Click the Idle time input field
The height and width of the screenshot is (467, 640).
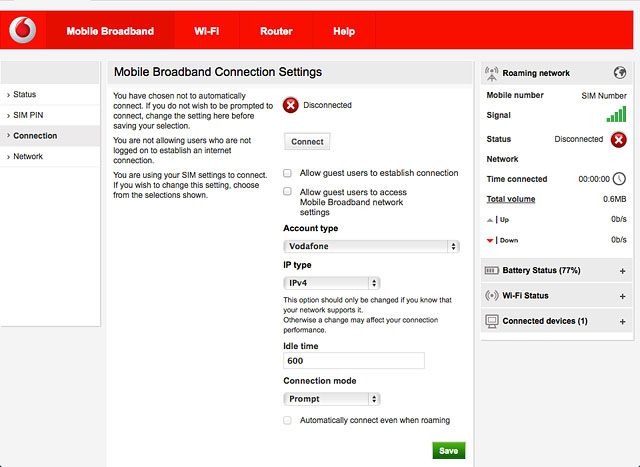pos(354,360)
